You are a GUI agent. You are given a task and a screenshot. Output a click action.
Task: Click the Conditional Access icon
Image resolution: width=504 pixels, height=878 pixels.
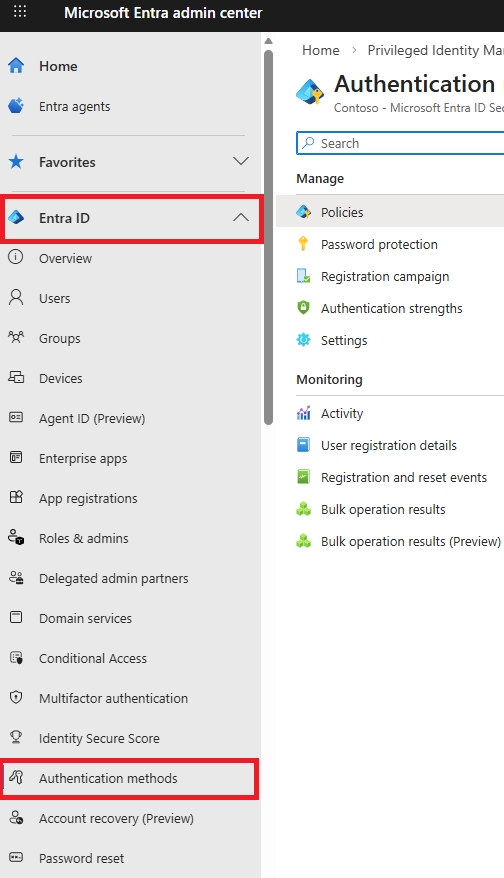pyautogui.click(x=16, y=658)
